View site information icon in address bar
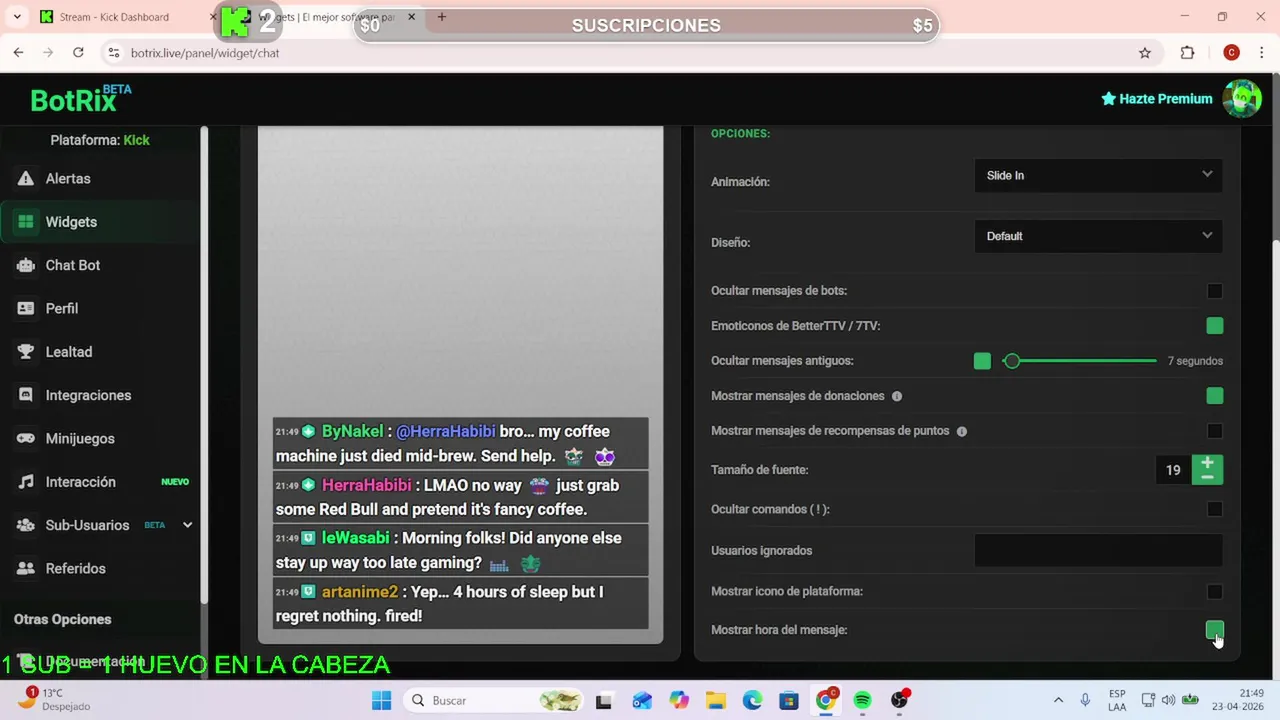 point(113,52)
